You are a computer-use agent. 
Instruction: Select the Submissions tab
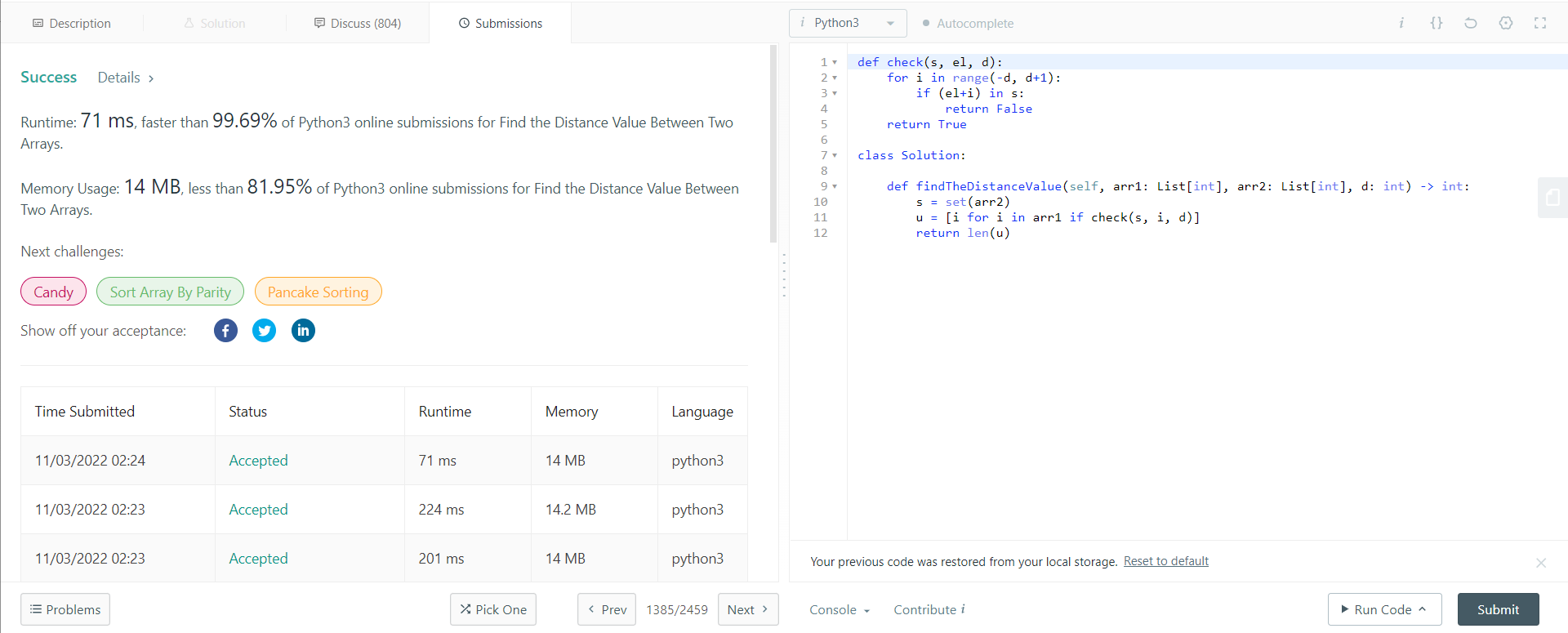tap(500, 23)
